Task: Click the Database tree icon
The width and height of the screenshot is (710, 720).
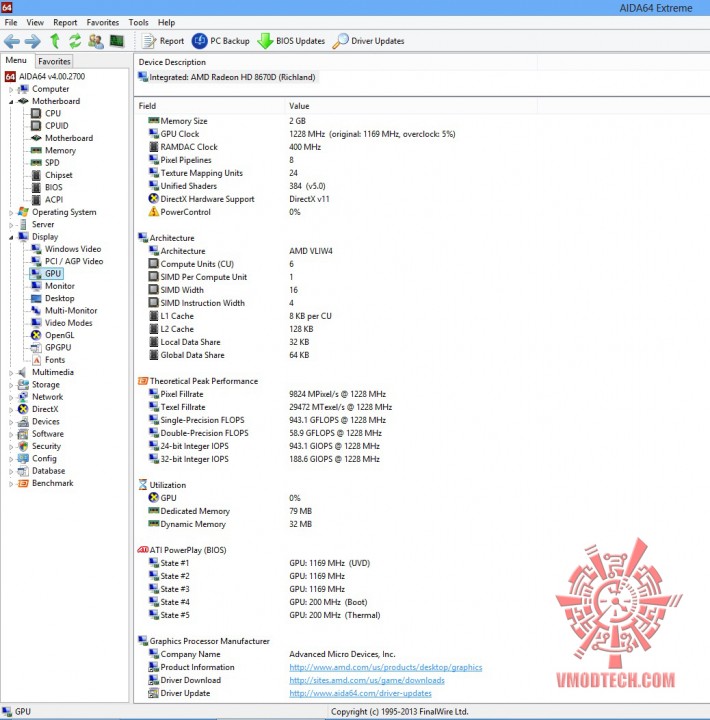Action: pos(23,471)
